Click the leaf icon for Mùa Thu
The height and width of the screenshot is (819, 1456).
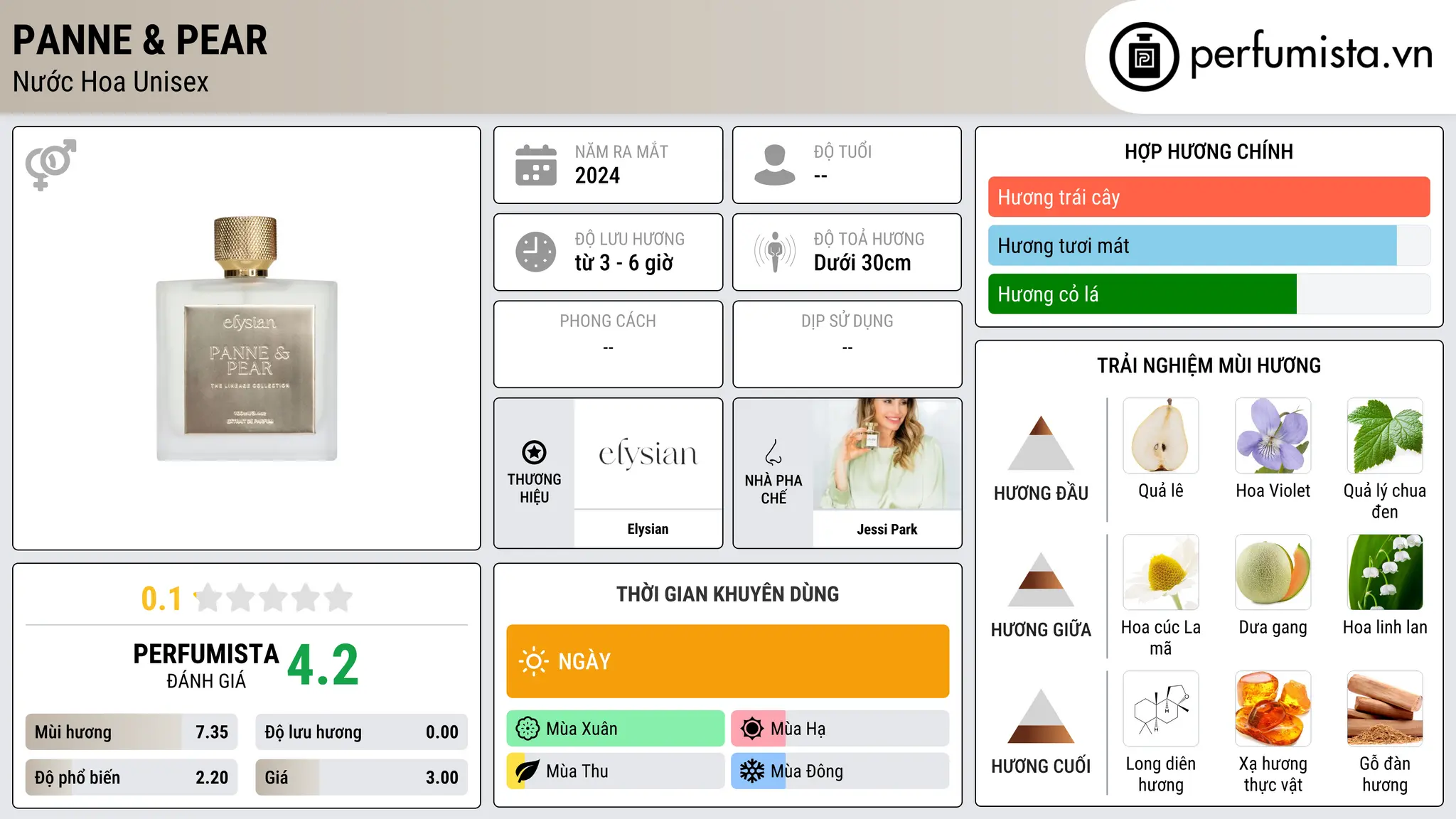coord(528,771)
